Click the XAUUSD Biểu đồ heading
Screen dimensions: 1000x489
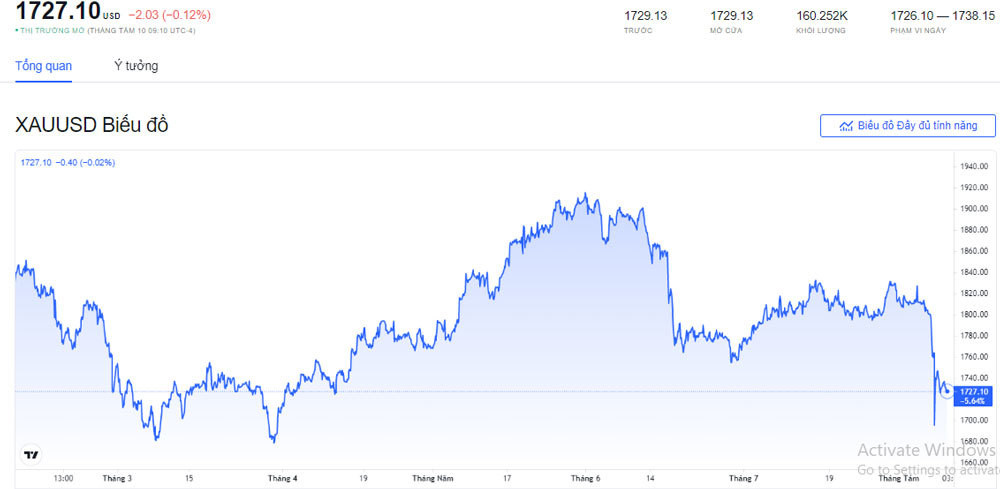92,125
